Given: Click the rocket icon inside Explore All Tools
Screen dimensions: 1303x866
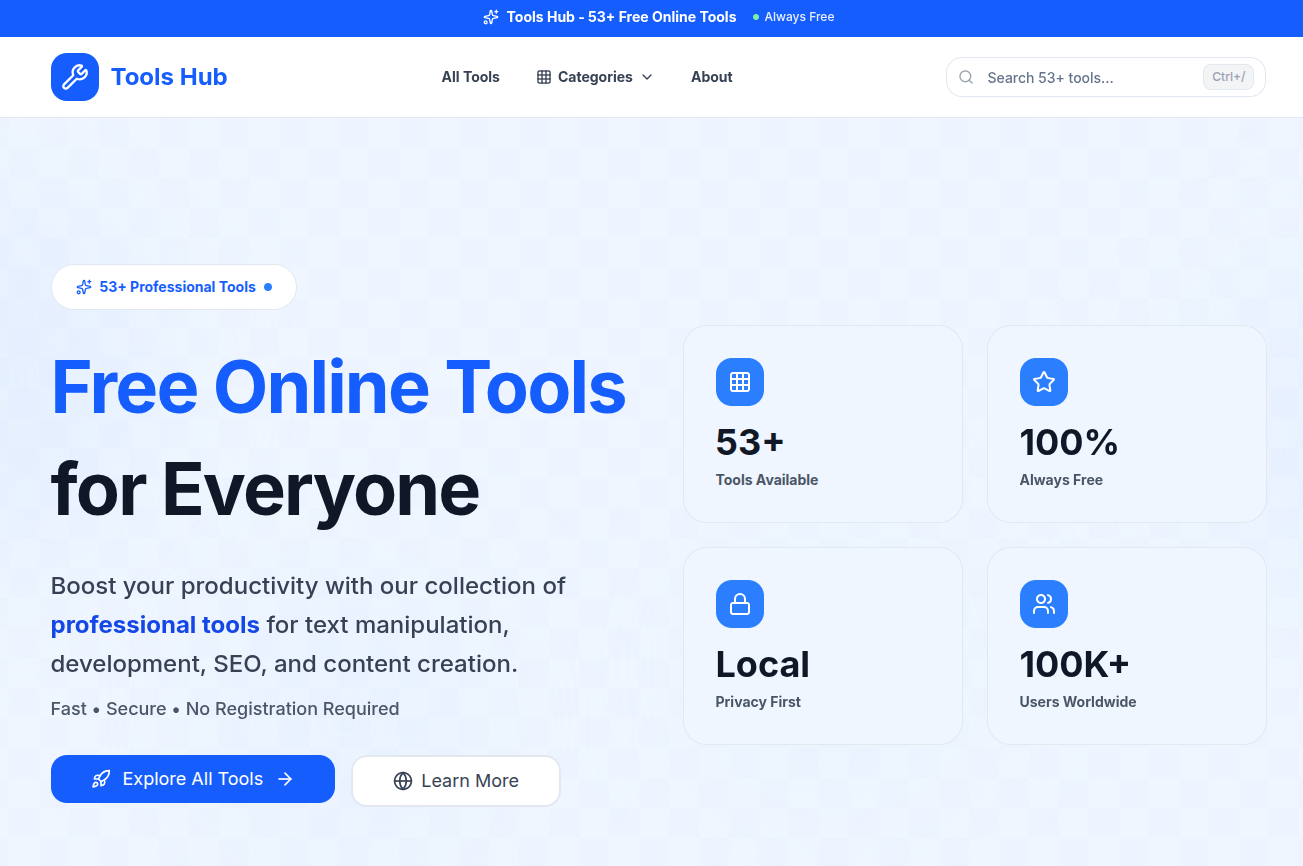Looking at the screenshot, I should 100,779.
